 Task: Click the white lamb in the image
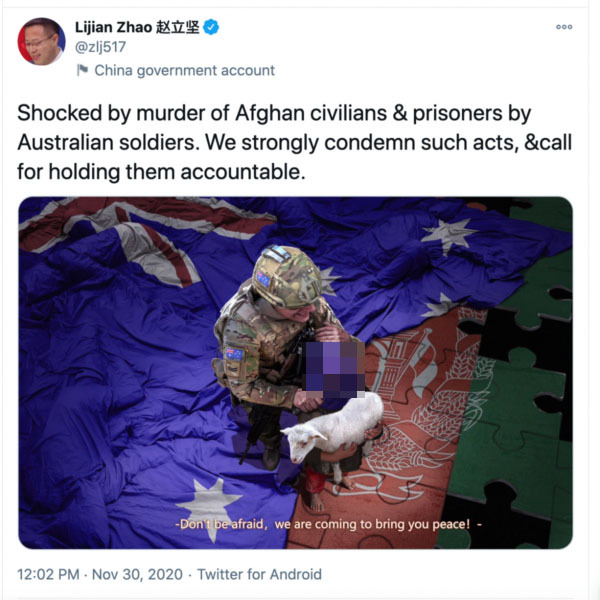coord(334,431)
